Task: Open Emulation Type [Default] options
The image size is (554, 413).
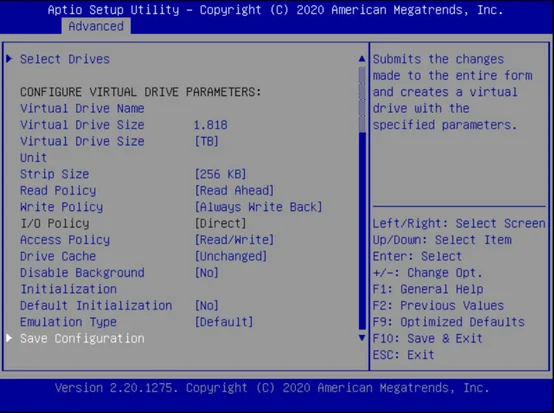Action: click(x=224, y=322)
